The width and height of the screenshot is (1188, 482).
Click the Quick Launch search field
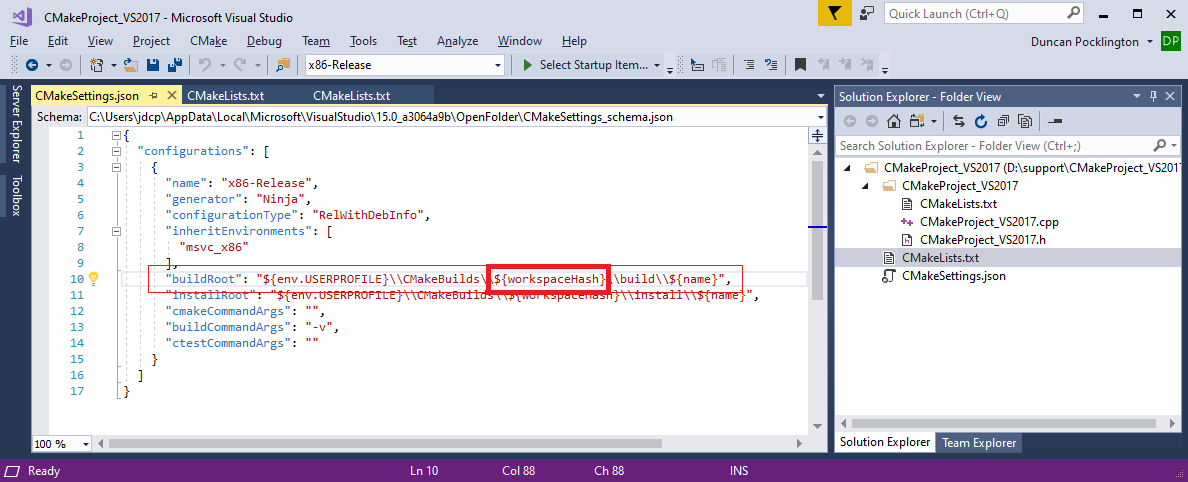coord(985,14)
